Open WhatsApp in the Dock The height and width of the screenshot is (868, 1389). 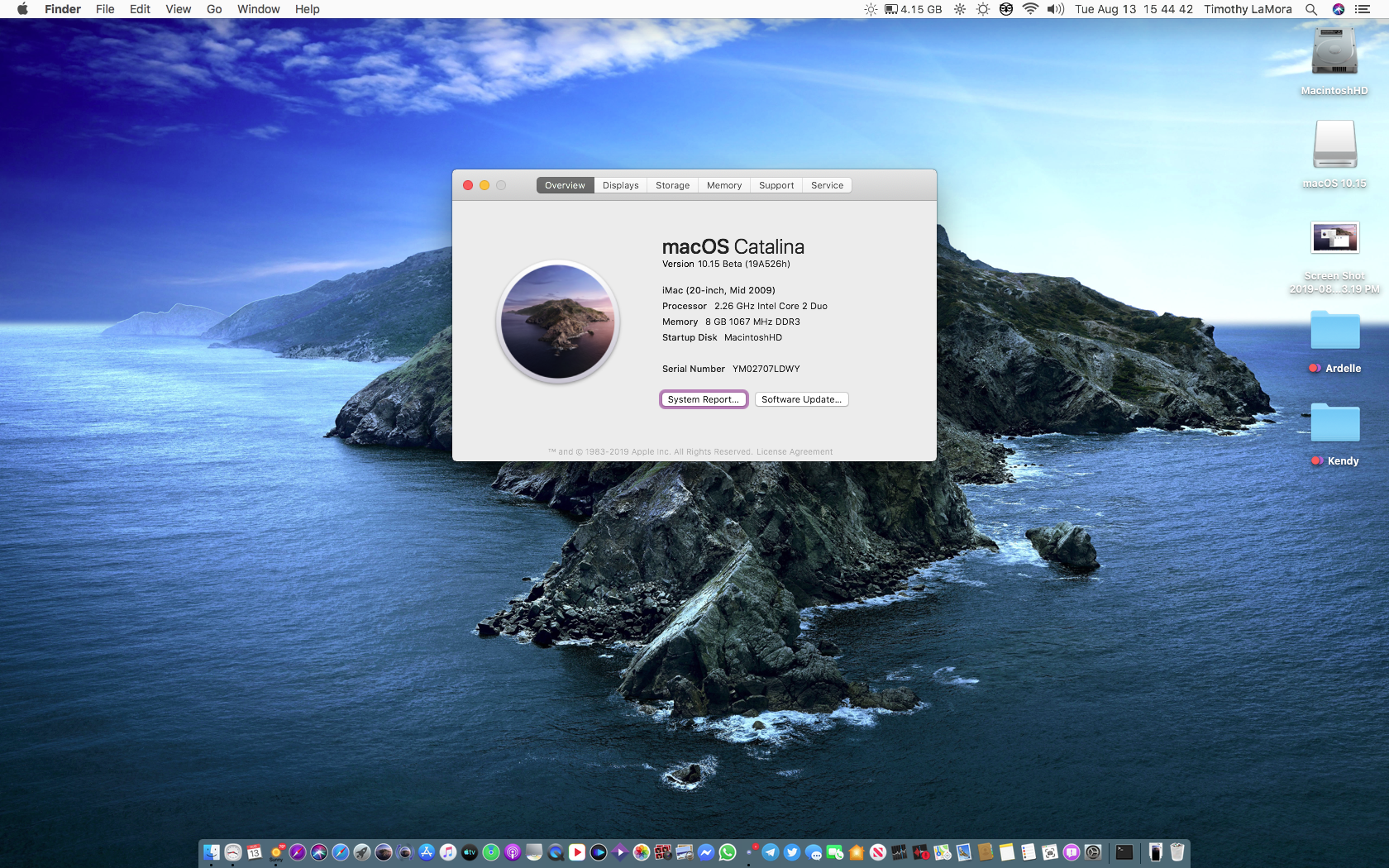728,852
